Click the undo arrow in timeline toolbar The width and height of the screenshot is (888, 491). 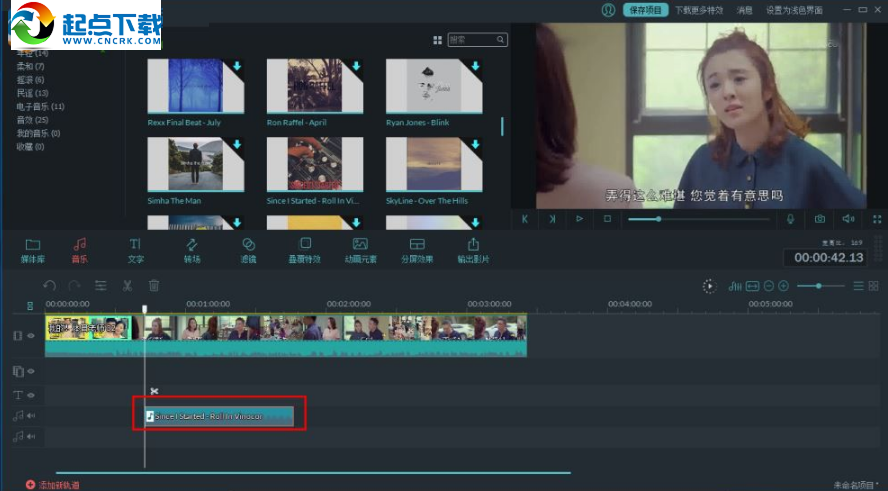click(x=49, y=286)
